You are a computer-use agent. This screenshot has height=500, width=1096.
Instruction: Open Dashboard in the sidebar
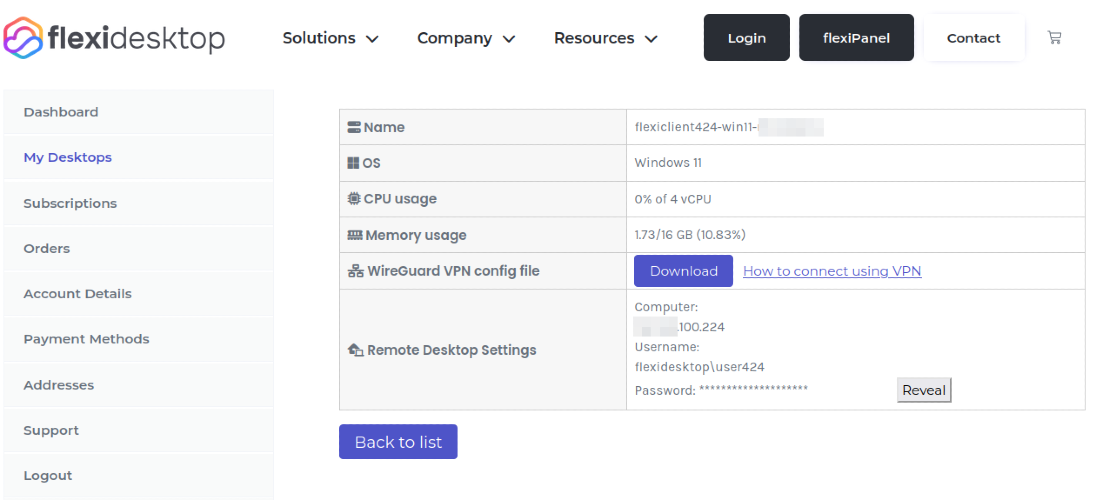61,112
